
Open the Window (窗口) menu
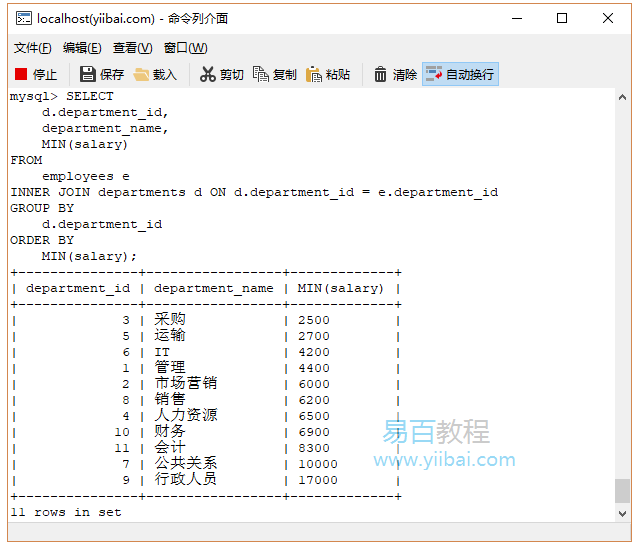185,48
